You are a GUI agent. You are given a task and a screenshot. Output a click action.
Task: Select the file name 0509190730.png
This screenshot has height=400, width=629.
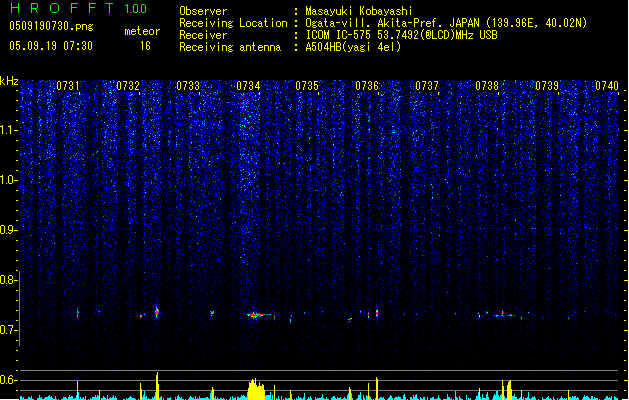(x=51, y=26)
